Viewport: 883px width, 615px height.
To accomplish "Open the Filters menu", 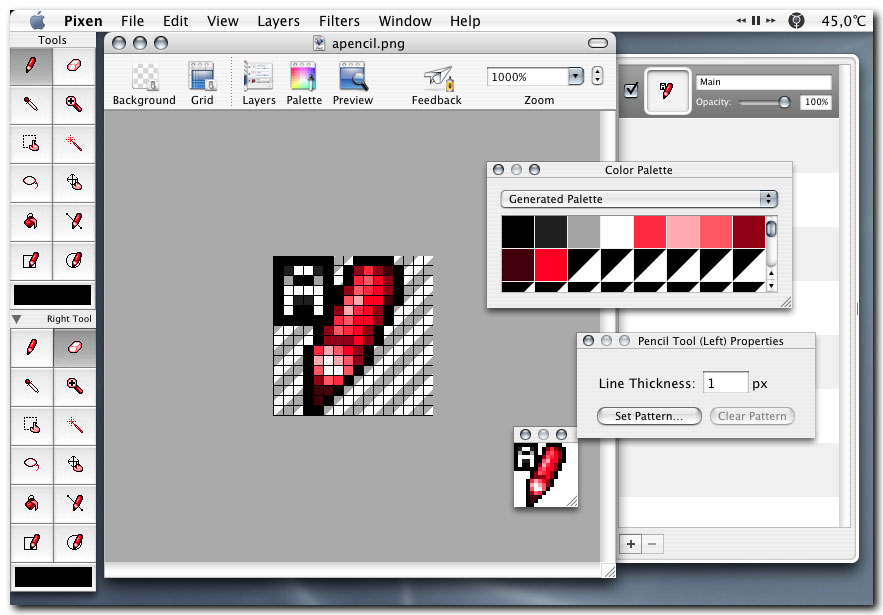I will tap(339, 20).
